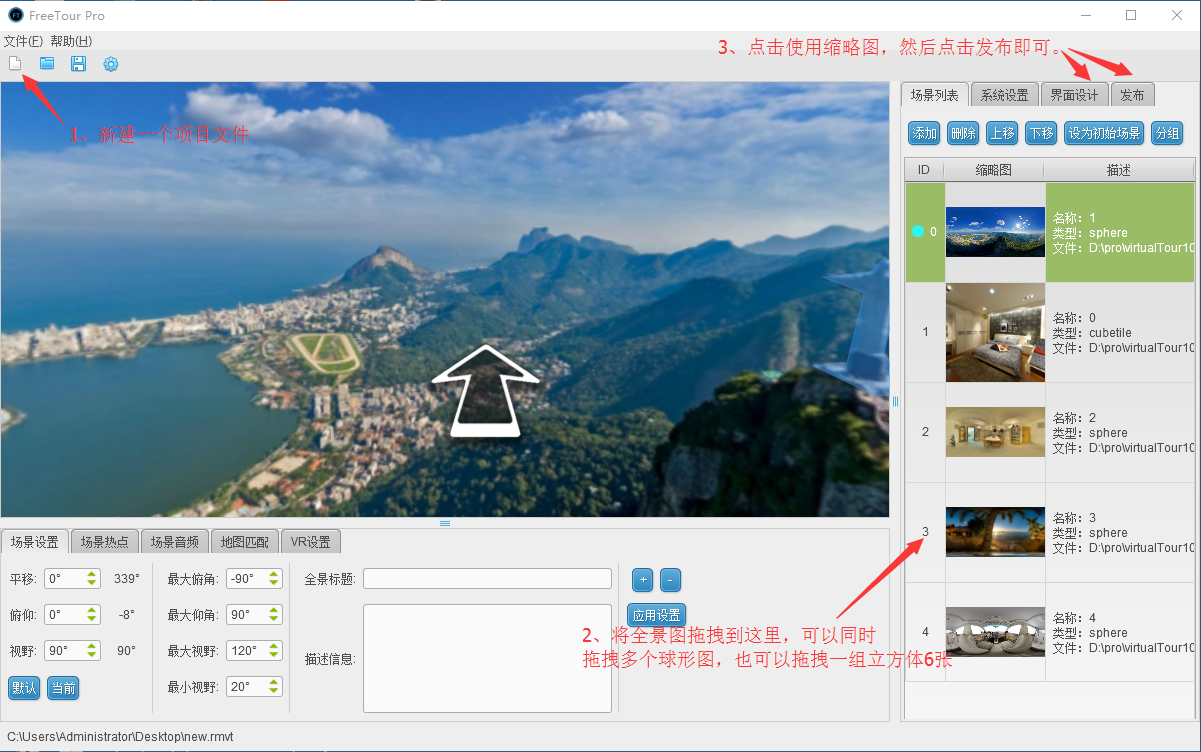The image size is (1201, 752).
Task: Open settings gear icon in toolbar
Action: click(x=111, y=64)
